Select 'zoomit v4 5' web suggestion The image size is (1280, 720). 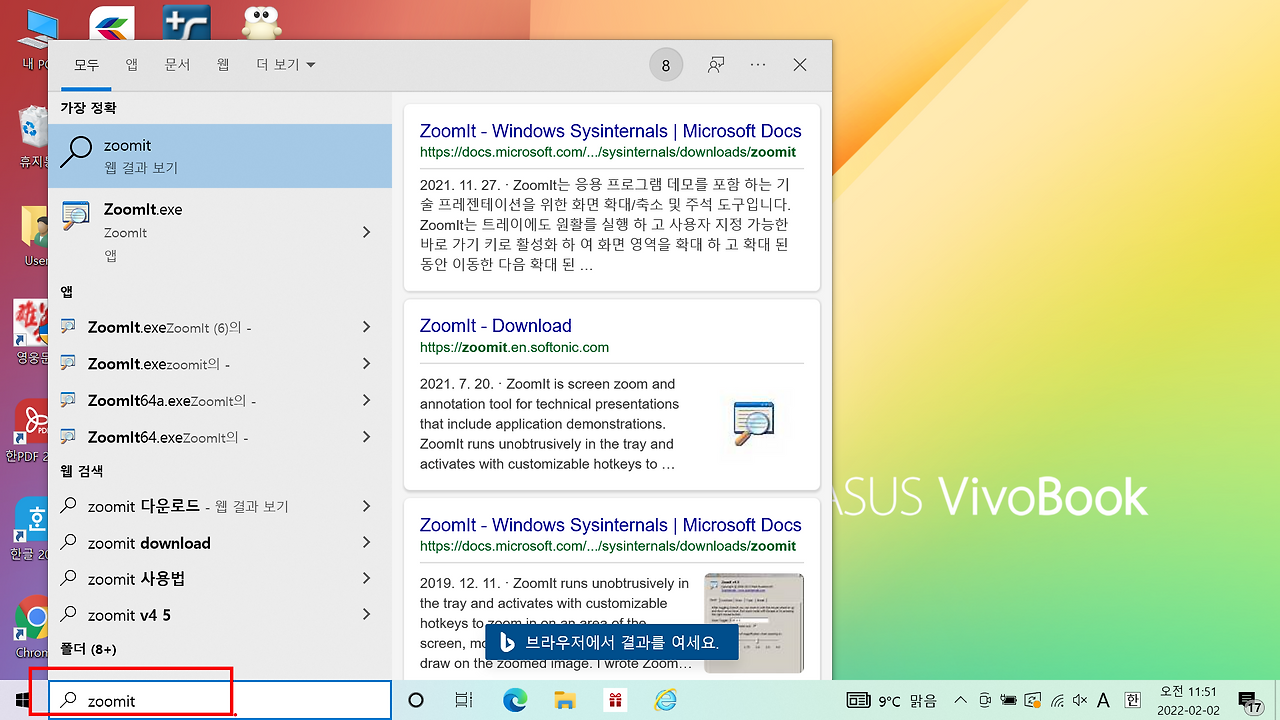196,614
